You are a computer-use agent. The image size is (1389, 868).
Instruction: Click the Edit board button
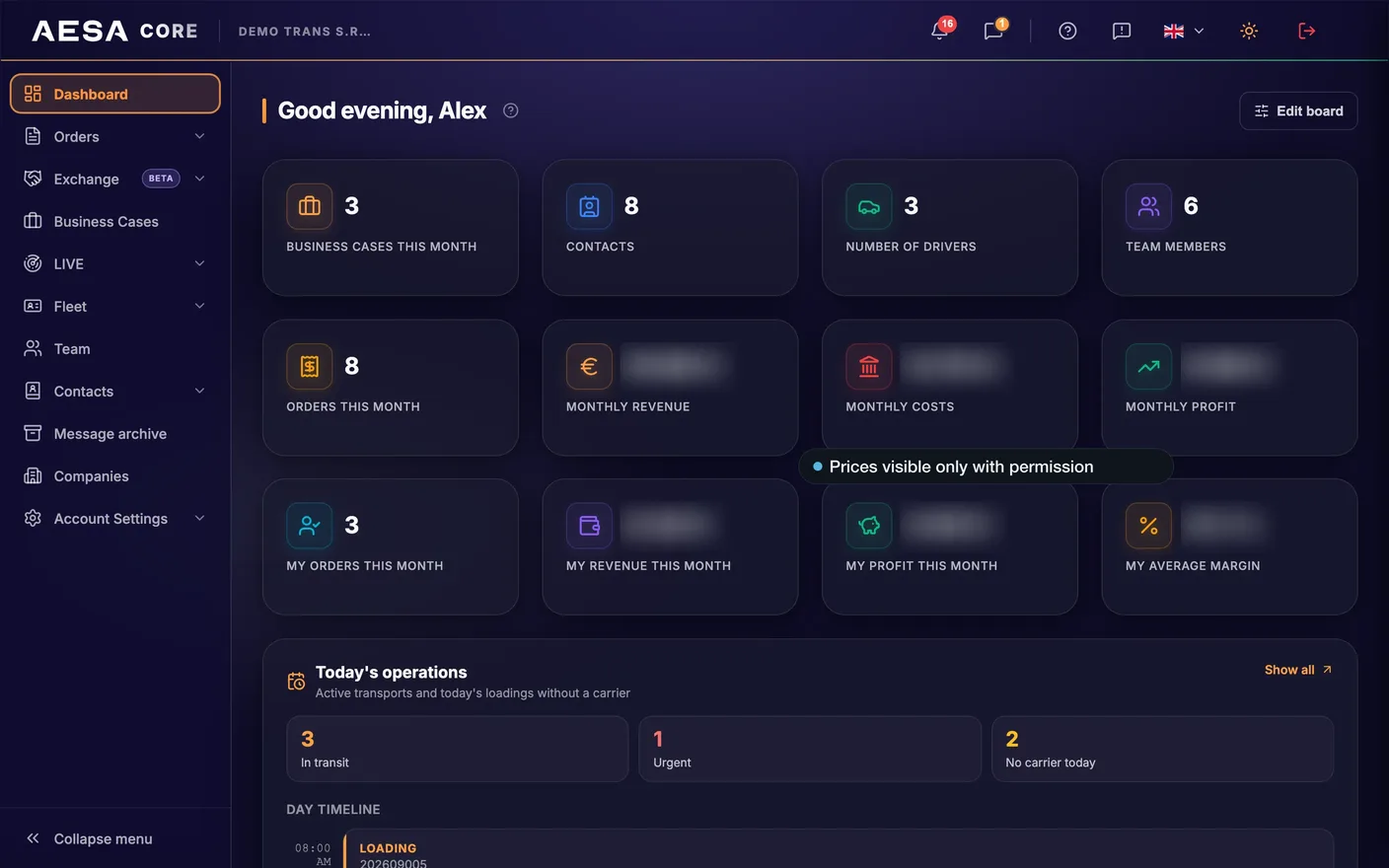(x=1298, y=110)
